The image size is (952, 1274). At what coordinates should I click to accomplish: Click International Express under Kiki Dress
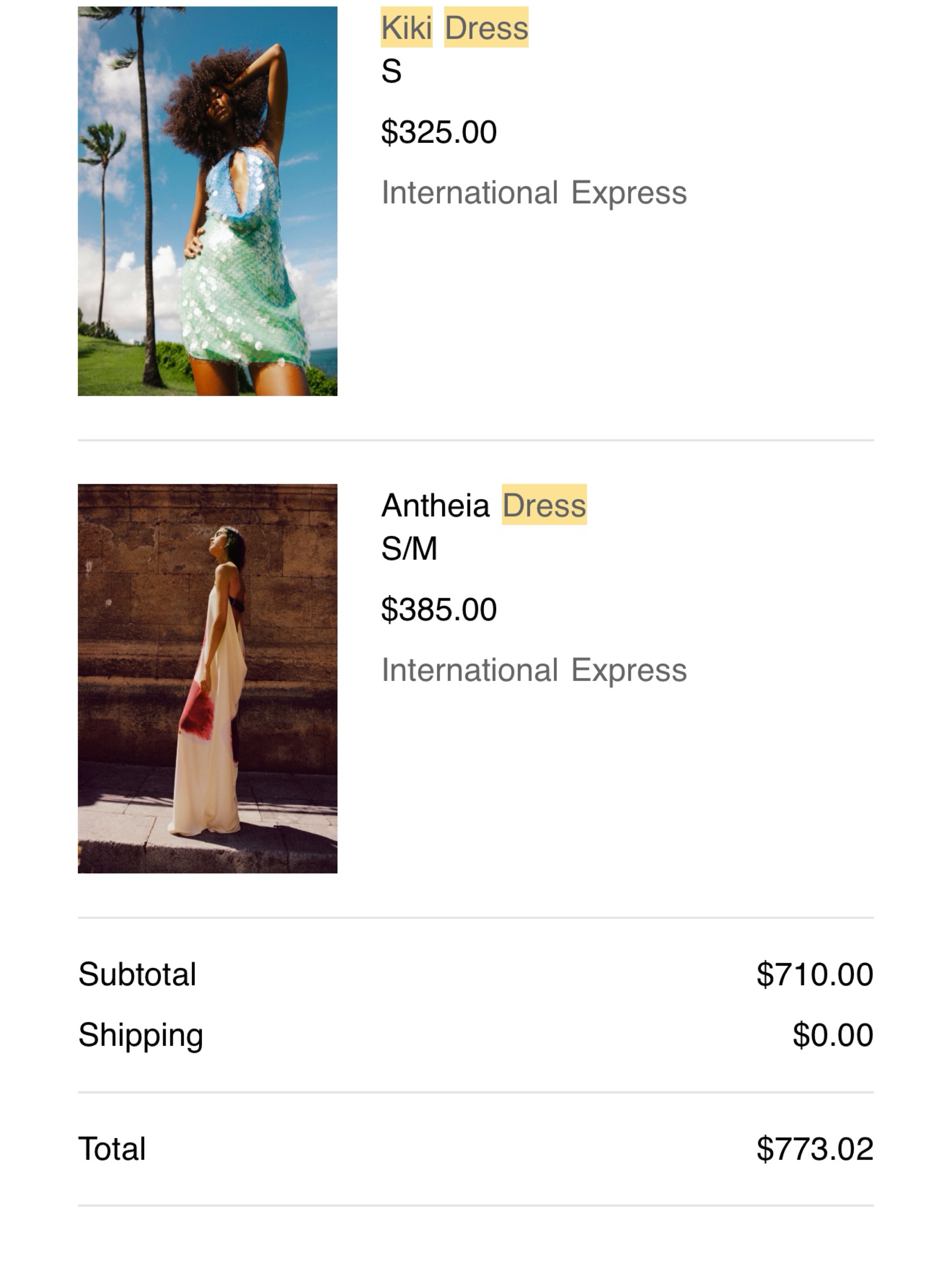click(534, 192)
